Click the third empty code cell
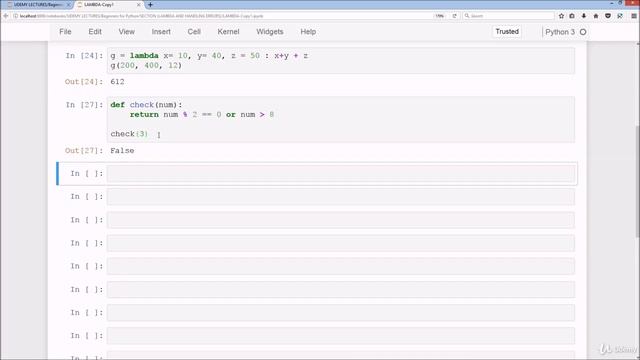The image size is (640, 360). (x=341, y=220)
